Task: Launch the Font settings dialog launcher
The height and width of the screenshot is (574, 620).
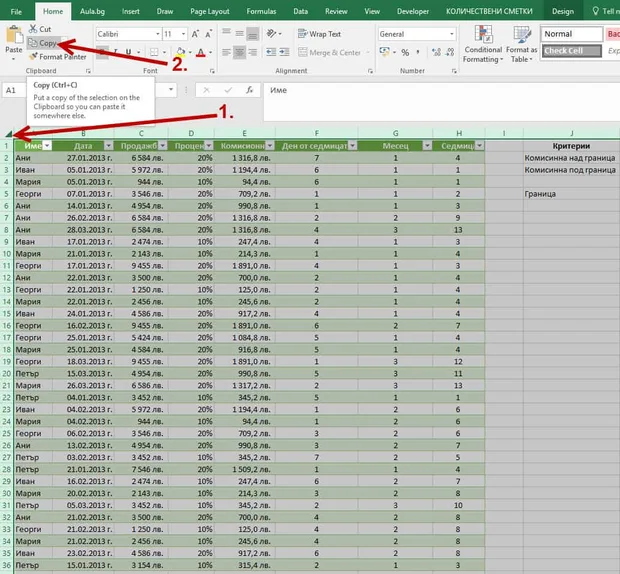Action: (212, 71)
